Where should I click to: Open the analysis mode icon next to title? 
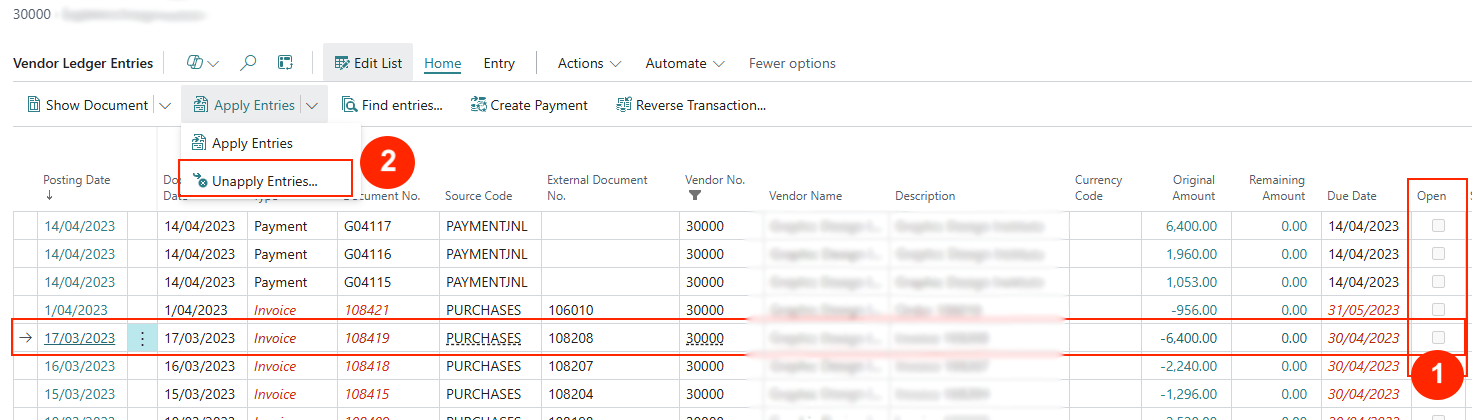(x=196, y=63)
